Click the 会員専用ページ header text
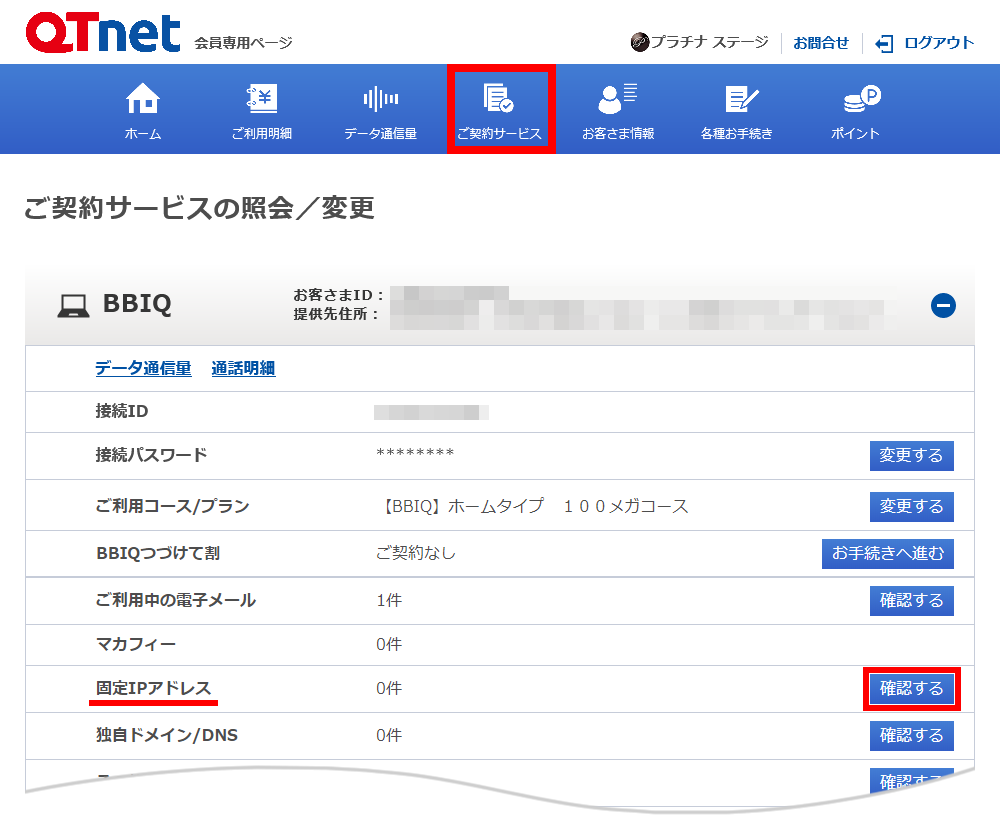1000x834 pixels. pyautogui.click(x=243, y=43)
